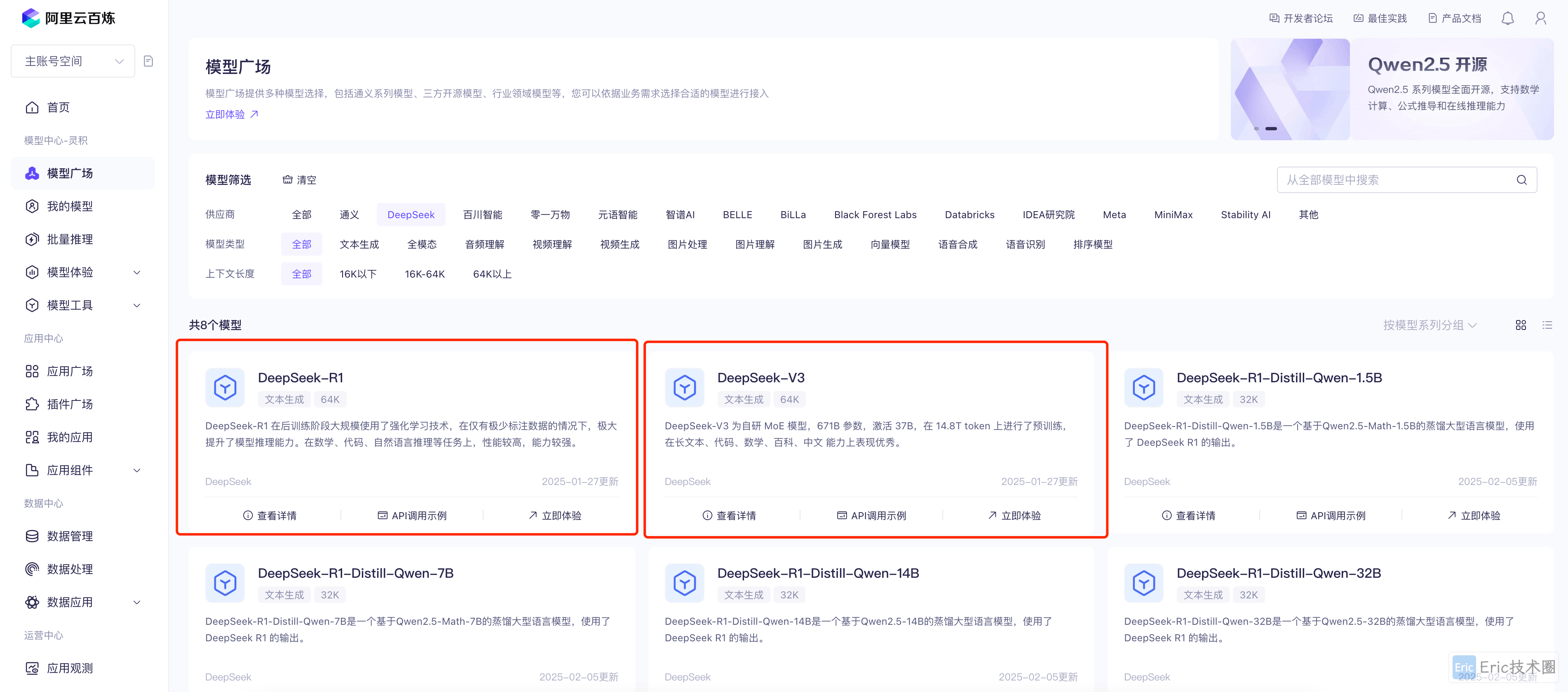Open API调用示例 for DeepSeek-R1

point(412,515)
